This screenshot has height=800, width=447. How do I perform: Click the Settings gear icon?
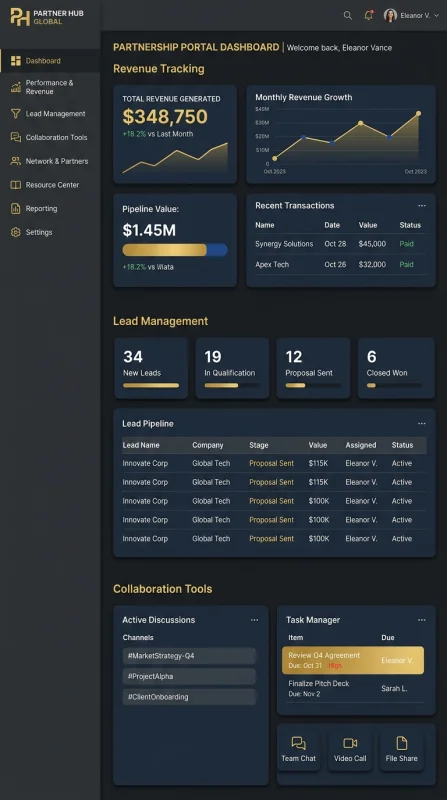(16, 232)
